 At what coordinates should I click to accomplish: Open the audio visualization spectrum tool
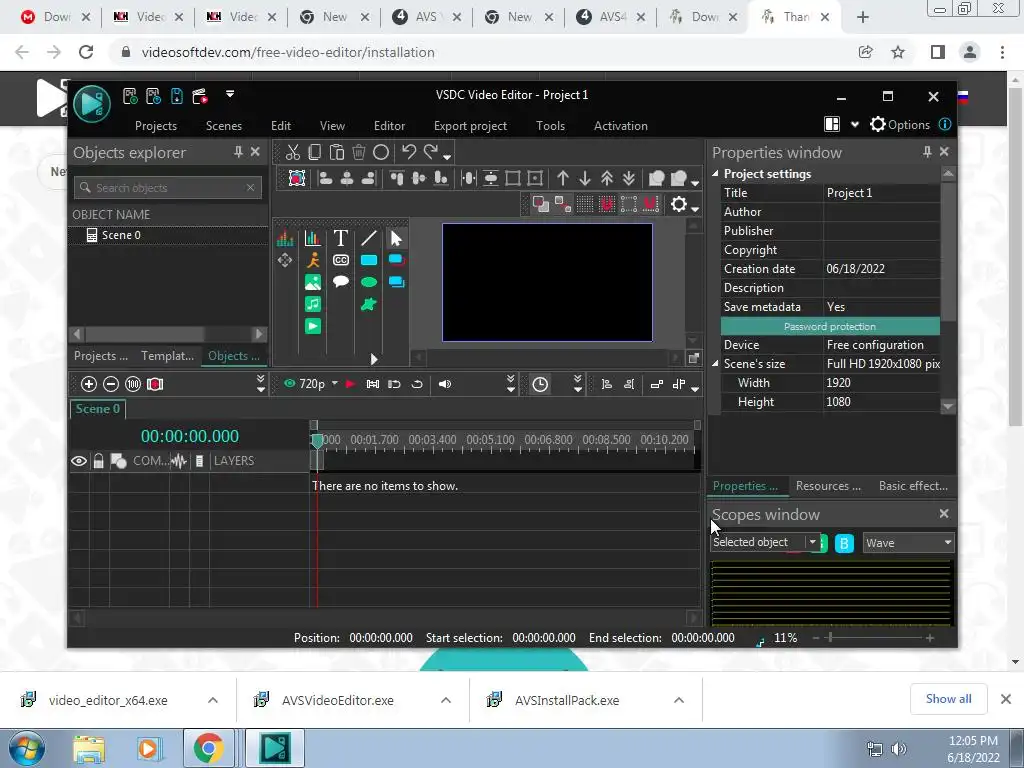pyautogui.click(x=285, y=238)
